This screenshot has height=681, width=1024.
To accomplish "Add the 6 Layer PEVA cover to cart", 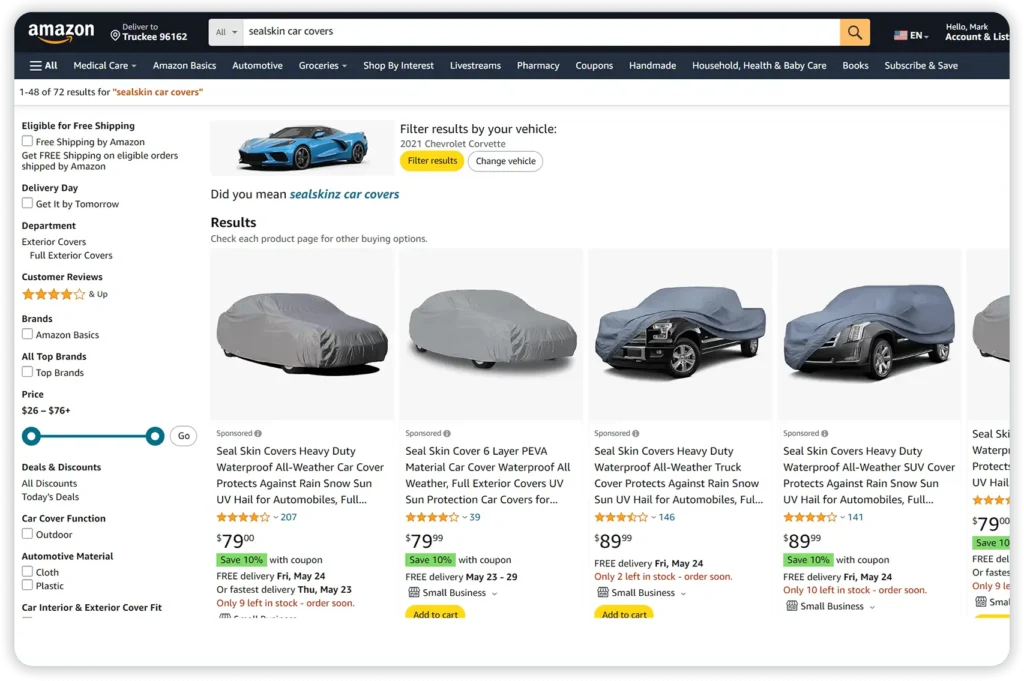I will pyautogui.click(x=436, y=614).
